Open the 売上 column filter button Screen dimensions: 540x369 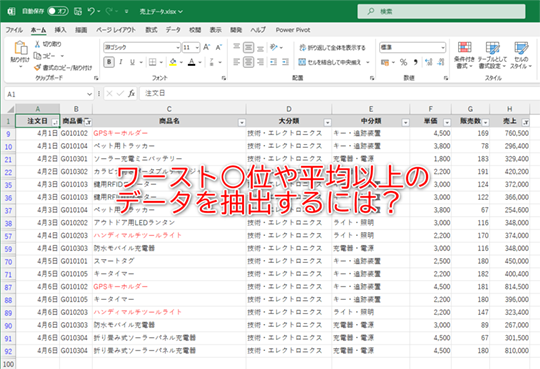526,122
